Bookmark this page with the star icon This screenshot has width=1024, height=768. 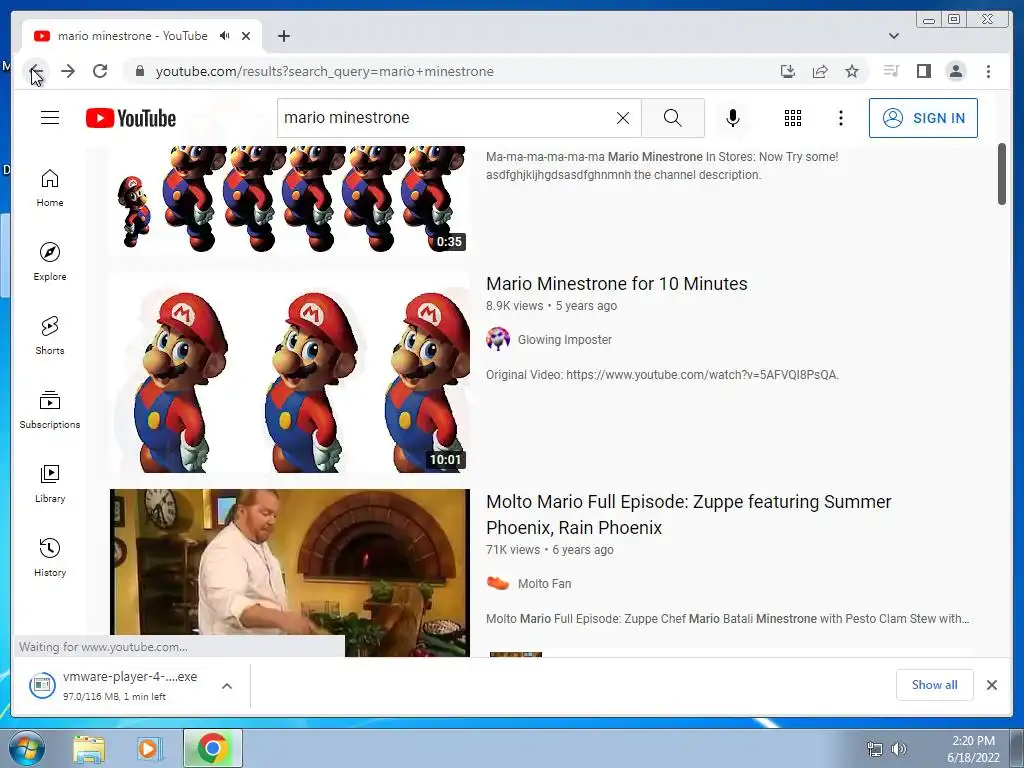coord(852,71)
